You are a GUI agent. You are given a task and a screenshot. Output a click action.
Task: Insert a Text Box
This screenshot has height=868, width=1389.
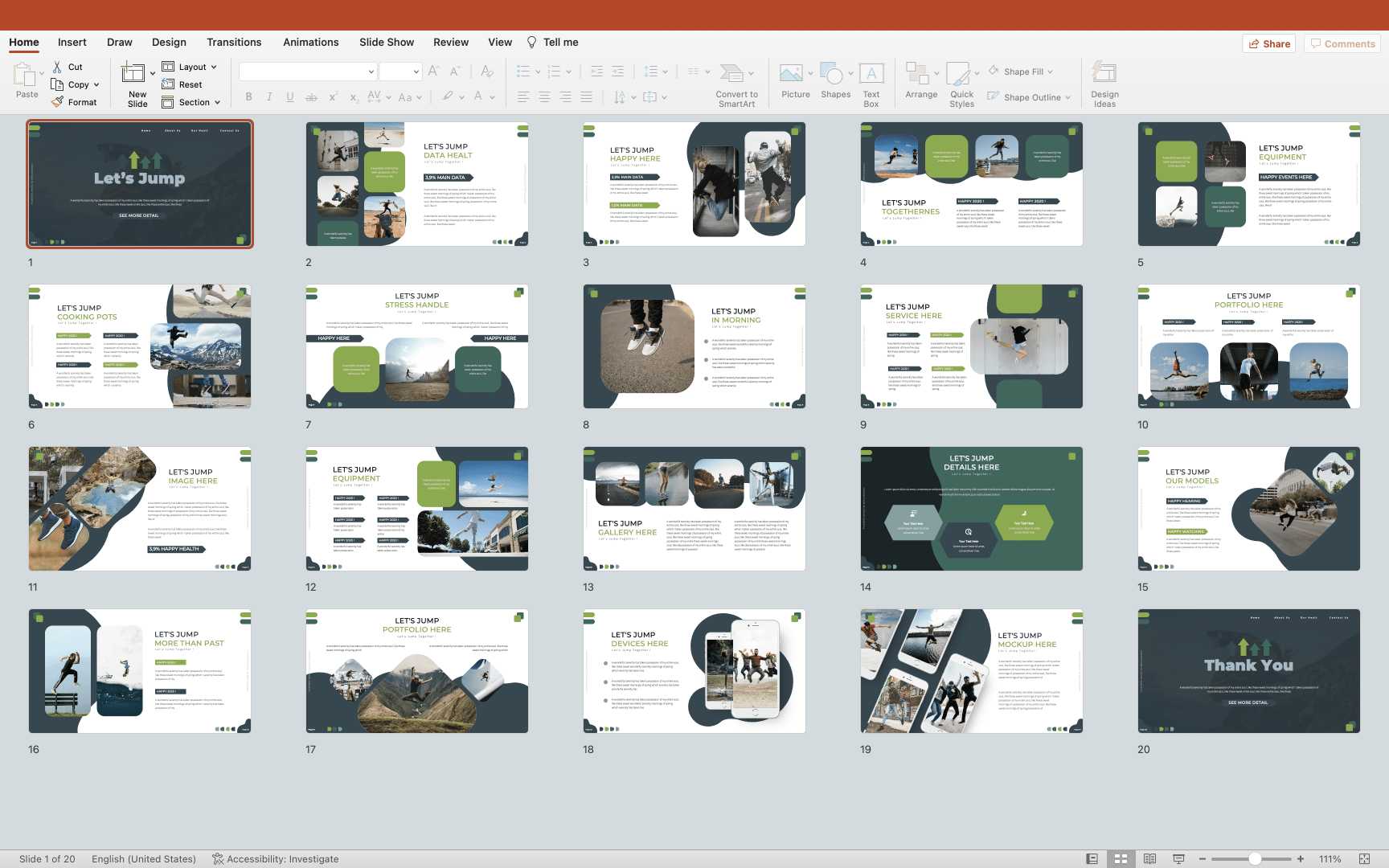coord(871,74)
